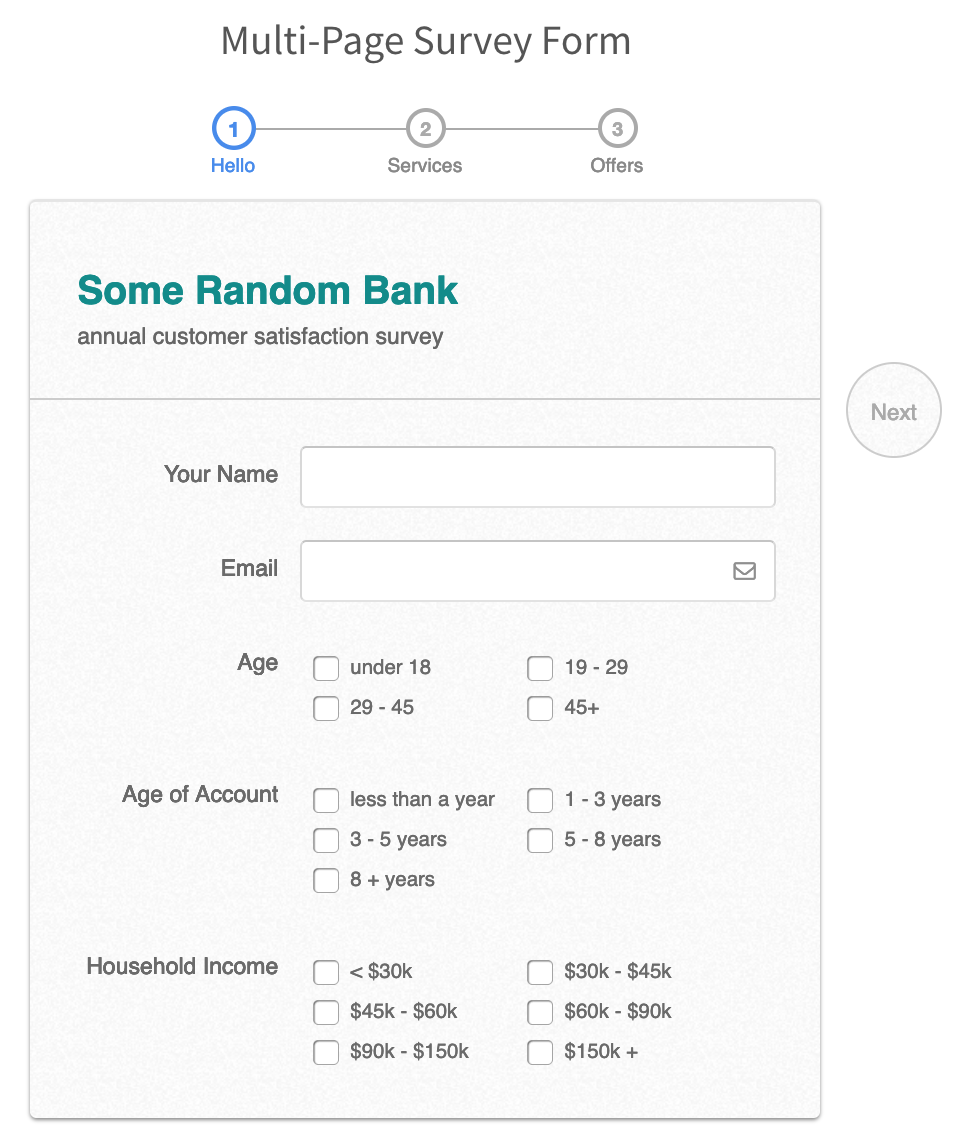Tick the "$45k - $60k" income checkbox

coord(326,1012)
